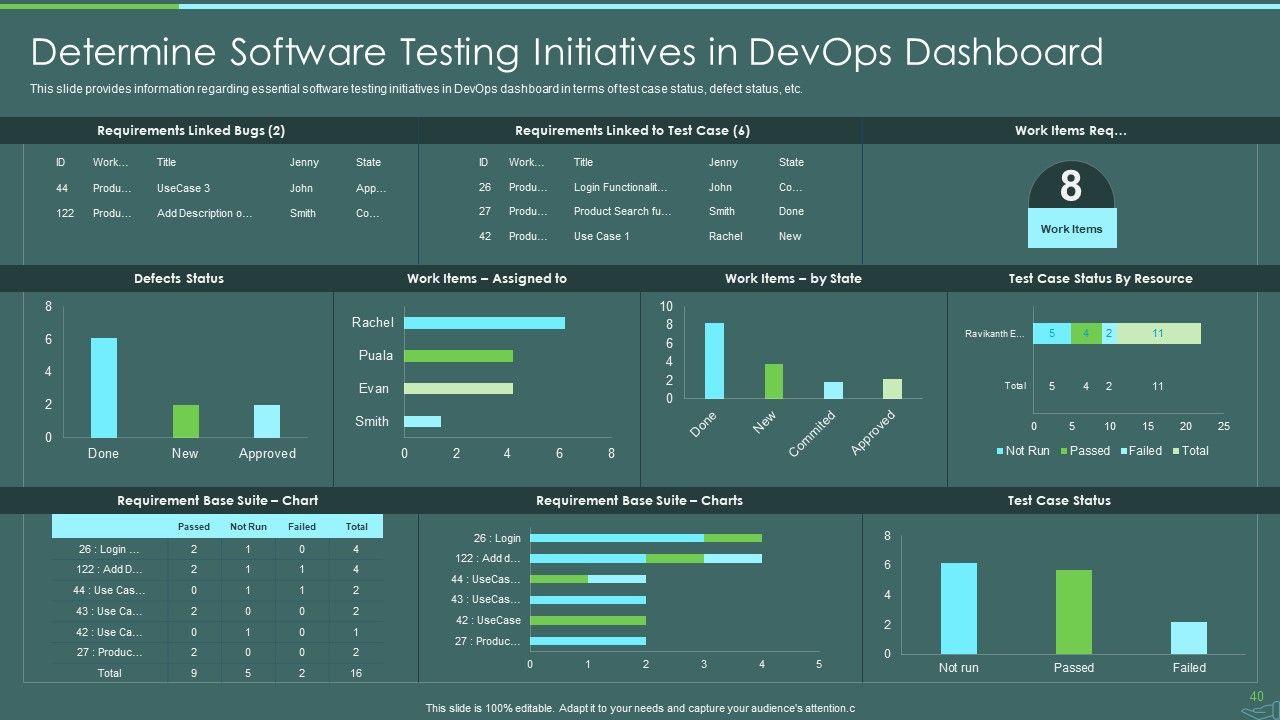This screenshot has width=1280, height=720.
Task: Select the Passed column header in suite table
Action: (194, 527)
